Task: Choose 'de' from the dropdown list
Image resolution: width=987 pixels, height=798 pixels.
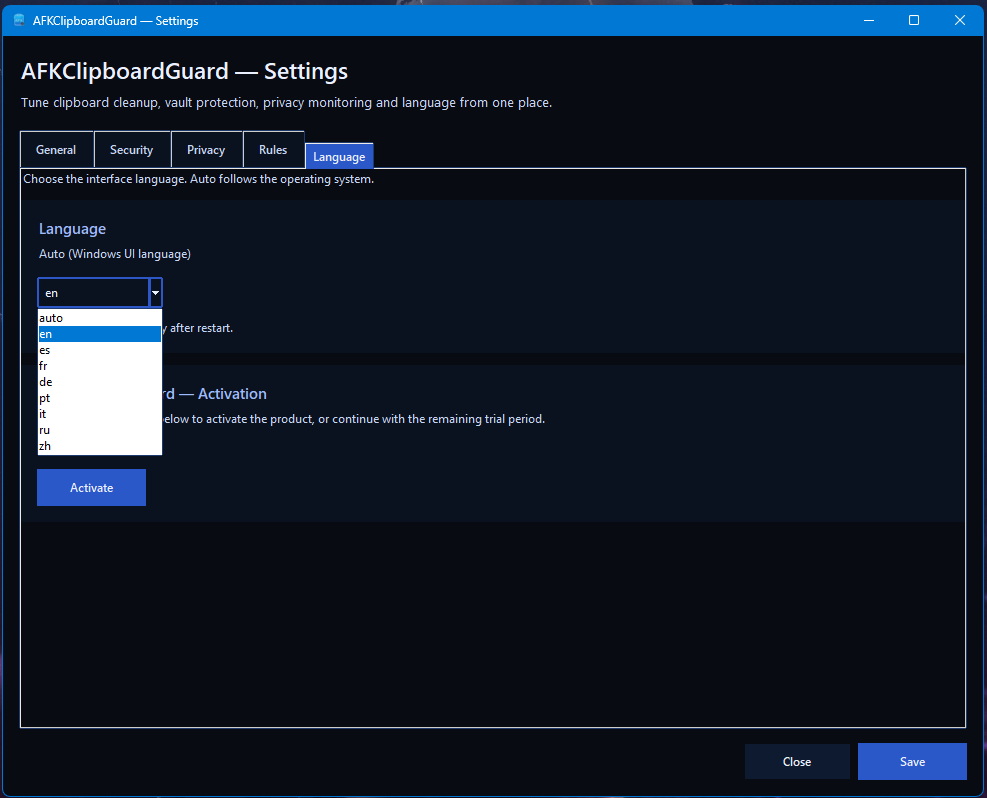Action: pyautogui.click(x=99, y=382)
